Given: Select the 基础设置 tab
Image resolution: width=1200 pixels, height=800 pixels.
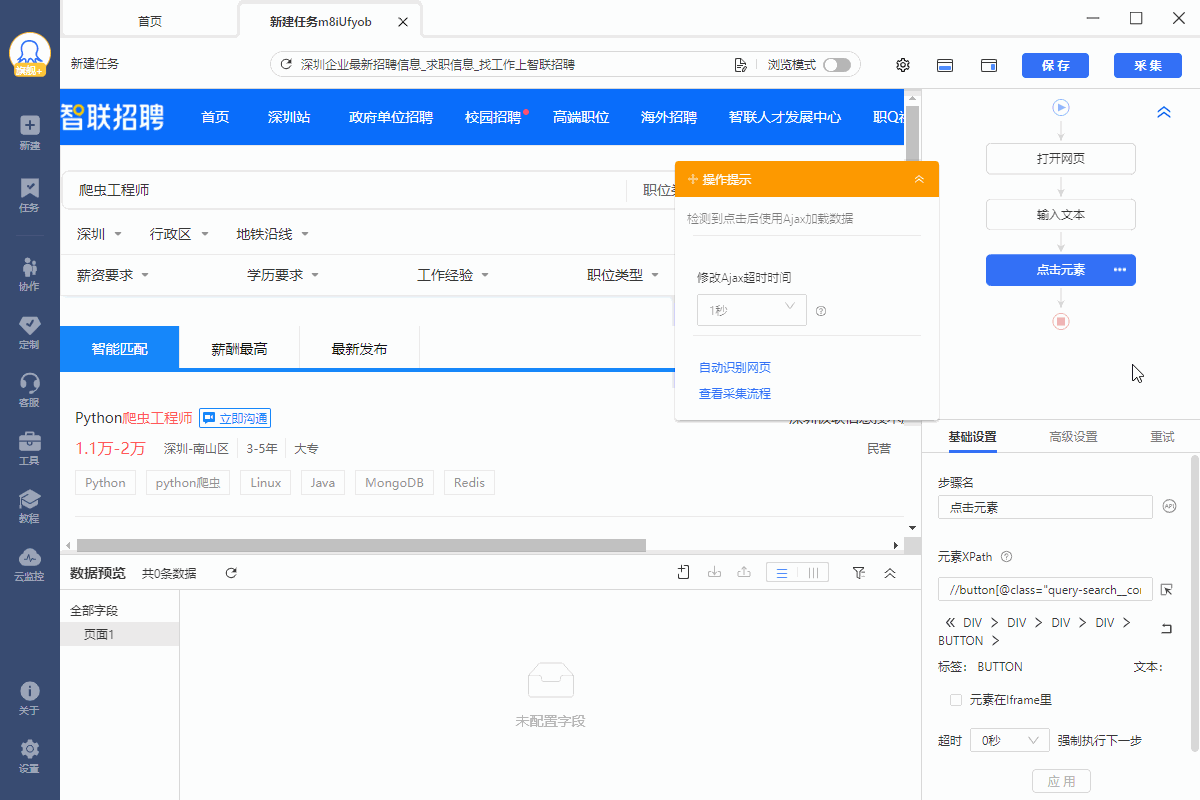Looking at the screenshot, I should click(972, 437).
